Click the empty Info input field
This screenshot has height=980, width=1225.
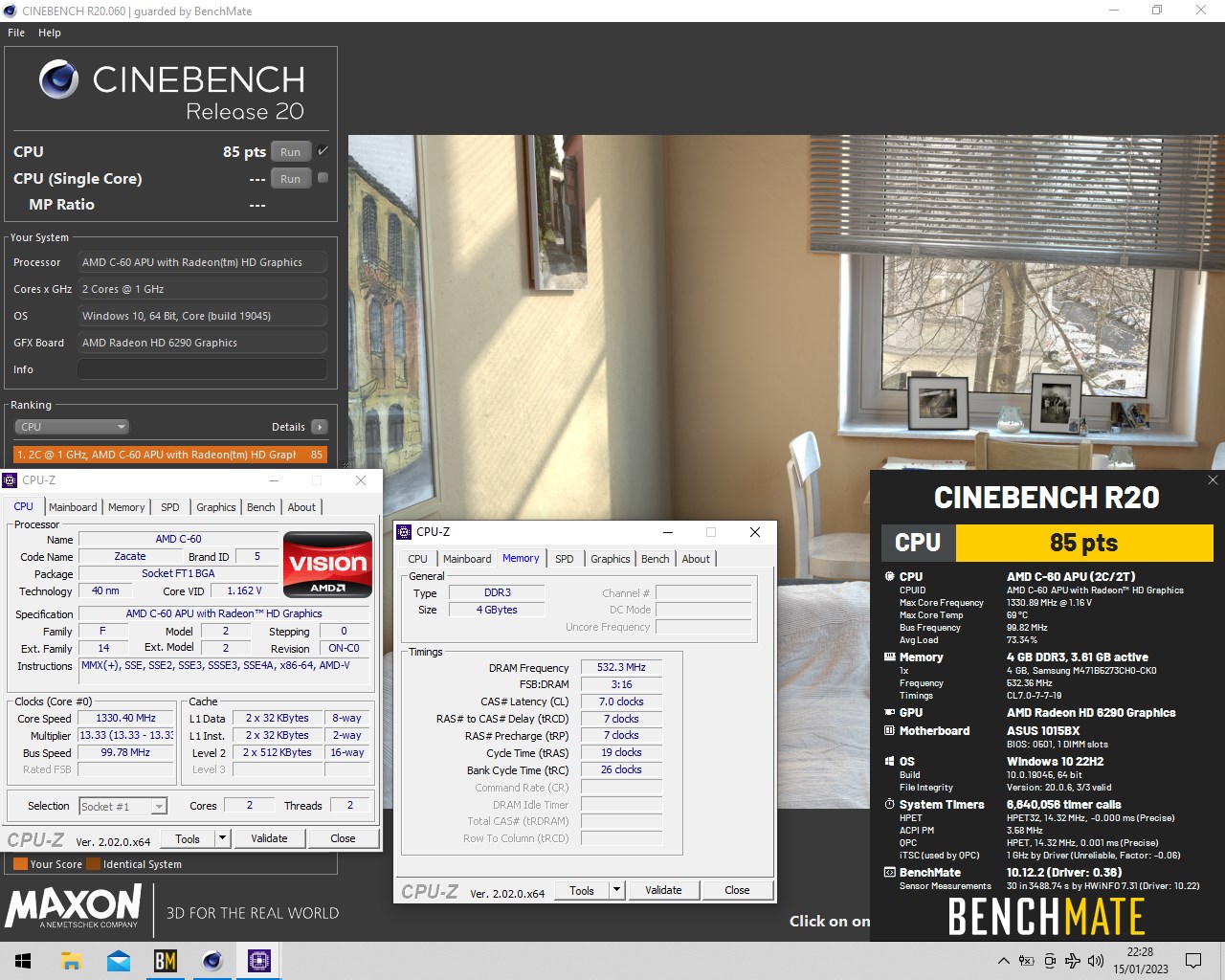pos(202,369)
